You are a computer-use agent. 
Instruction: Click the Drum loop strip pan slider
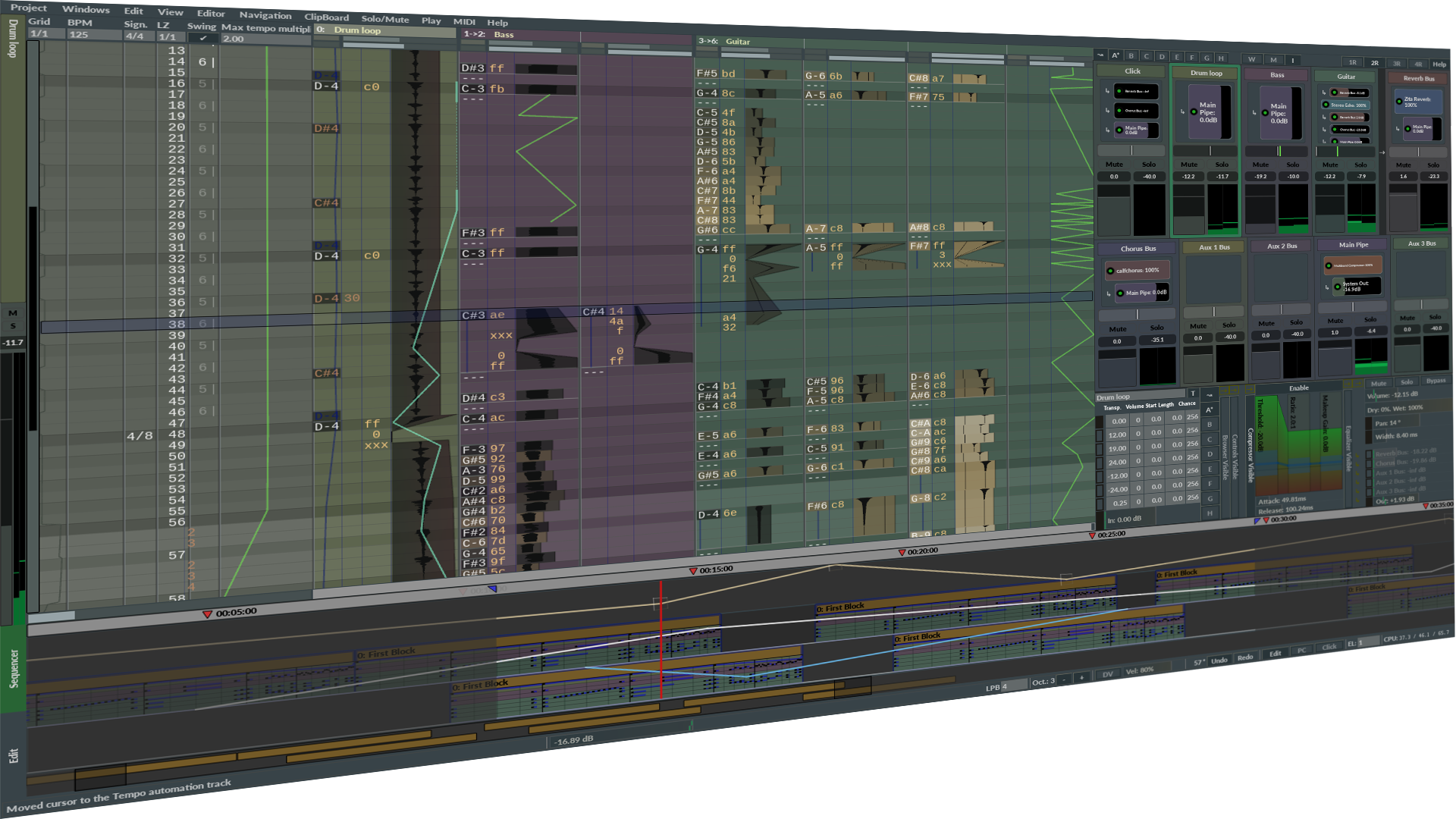[x=1206, y=151]
